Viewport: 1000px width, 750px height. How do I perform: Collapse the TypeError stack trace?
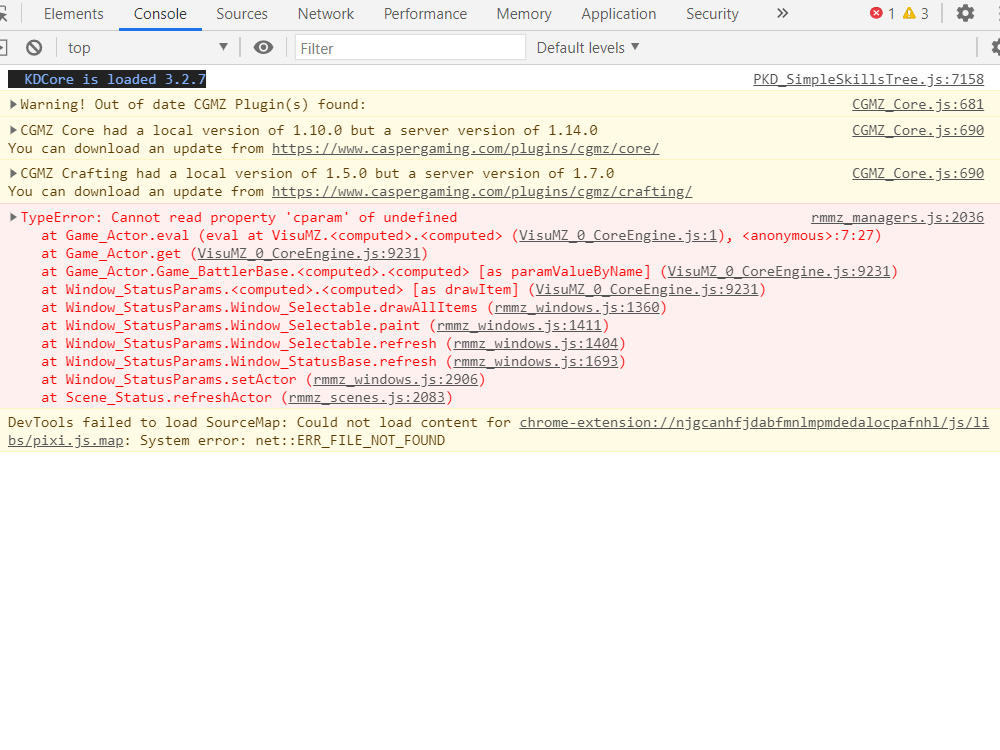click(x=13, y=217)
